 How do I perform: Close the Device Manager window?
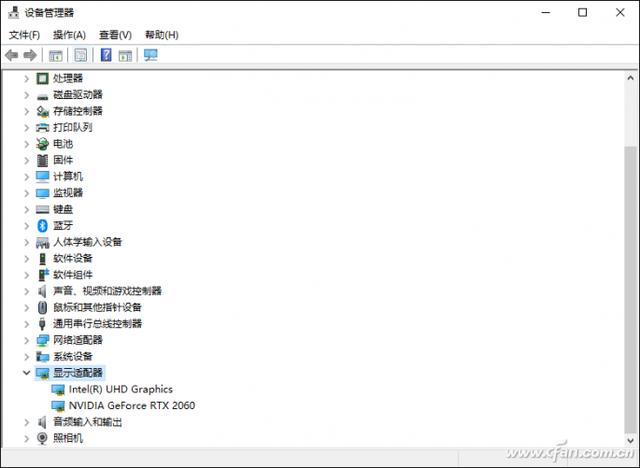pos(620,13)
